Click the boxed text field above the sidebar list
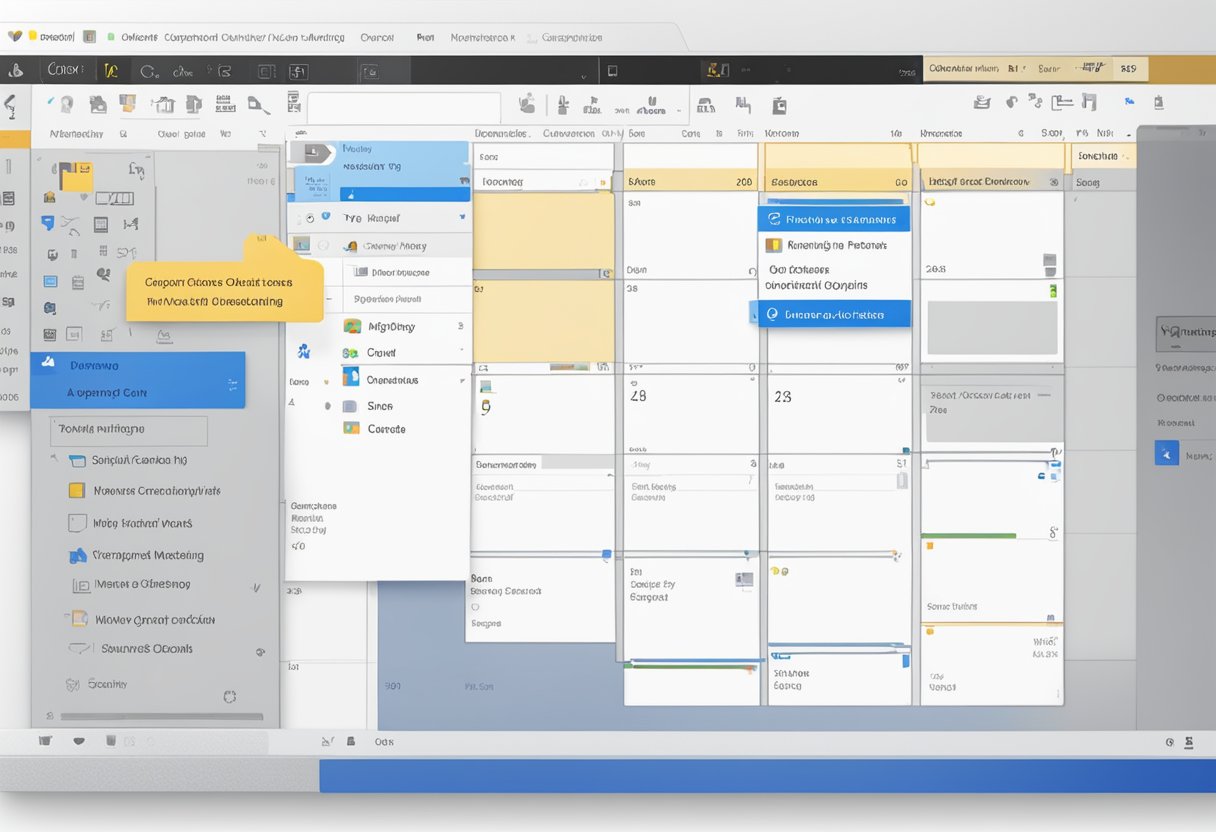This screenshot has height=832, width=1216. pos(129,430)
